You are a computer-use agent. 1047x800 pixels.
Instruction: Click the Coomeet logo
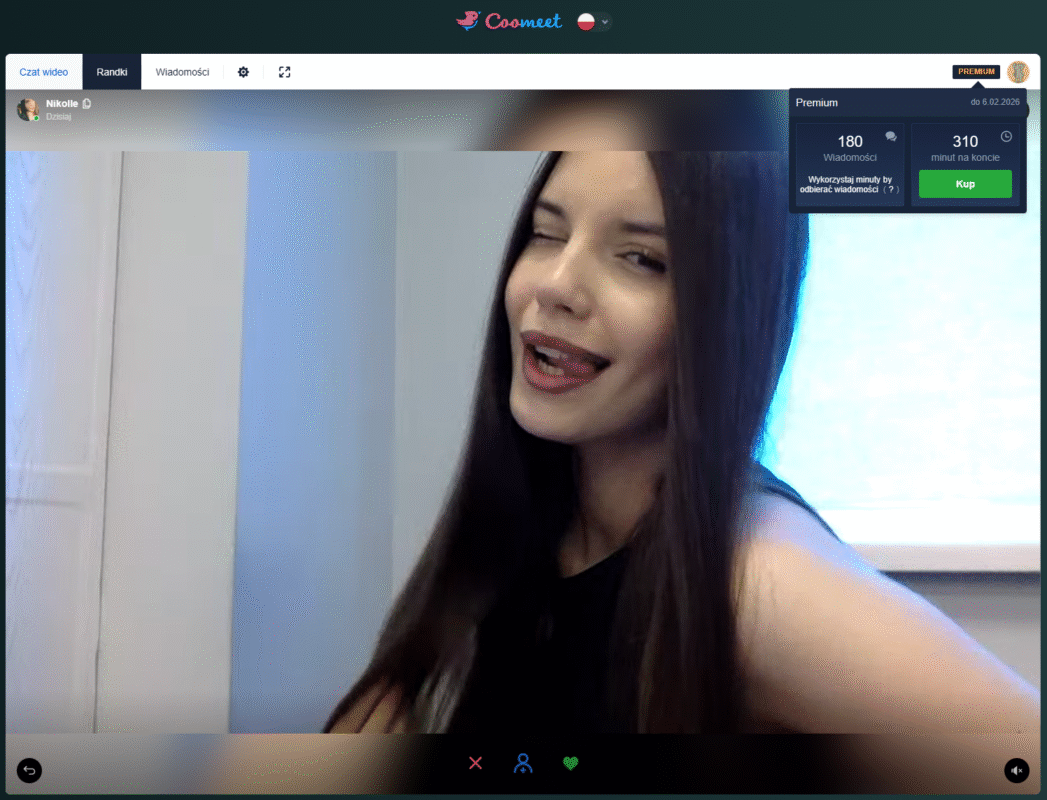[x=512, y=21]
